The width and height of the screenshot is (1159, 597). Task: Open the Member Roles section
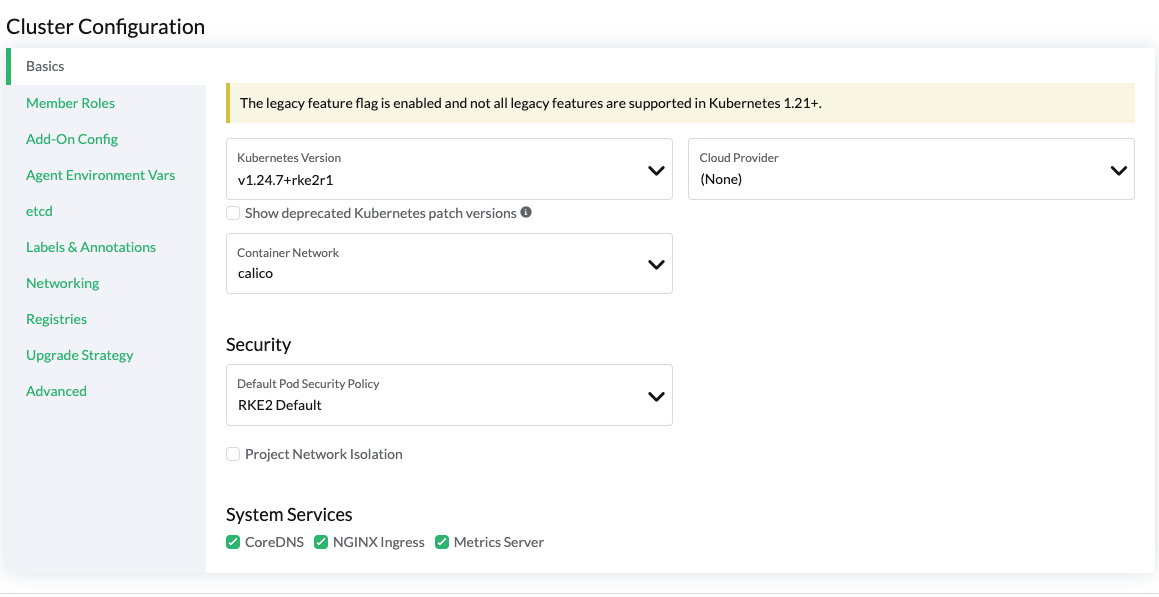click(70, 103)
